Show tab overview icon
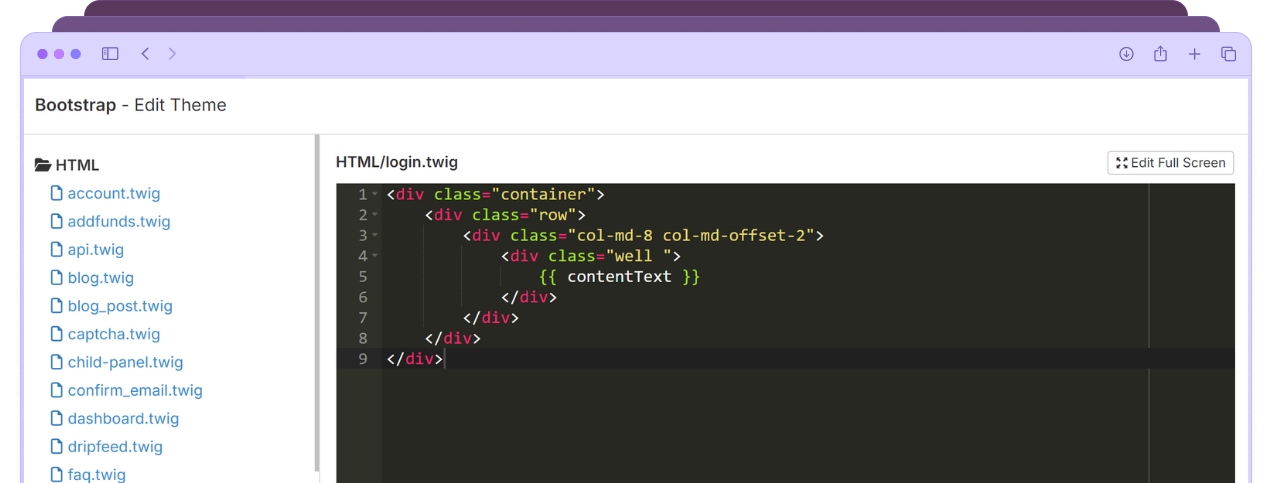 click(x=1228, y=54)
